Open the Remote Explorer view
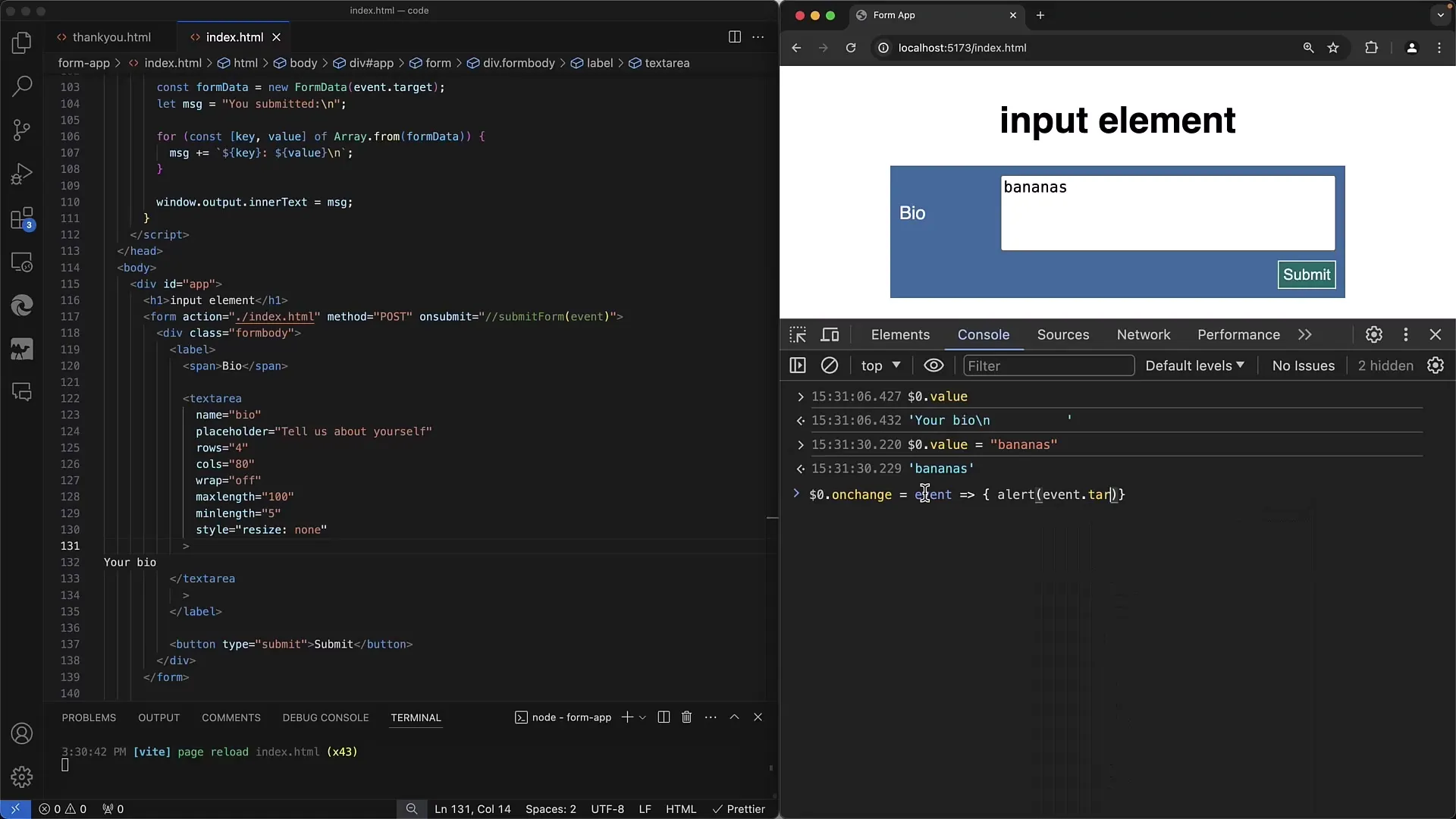Viewport: 1456px width, 819px height. click(22, 262)
